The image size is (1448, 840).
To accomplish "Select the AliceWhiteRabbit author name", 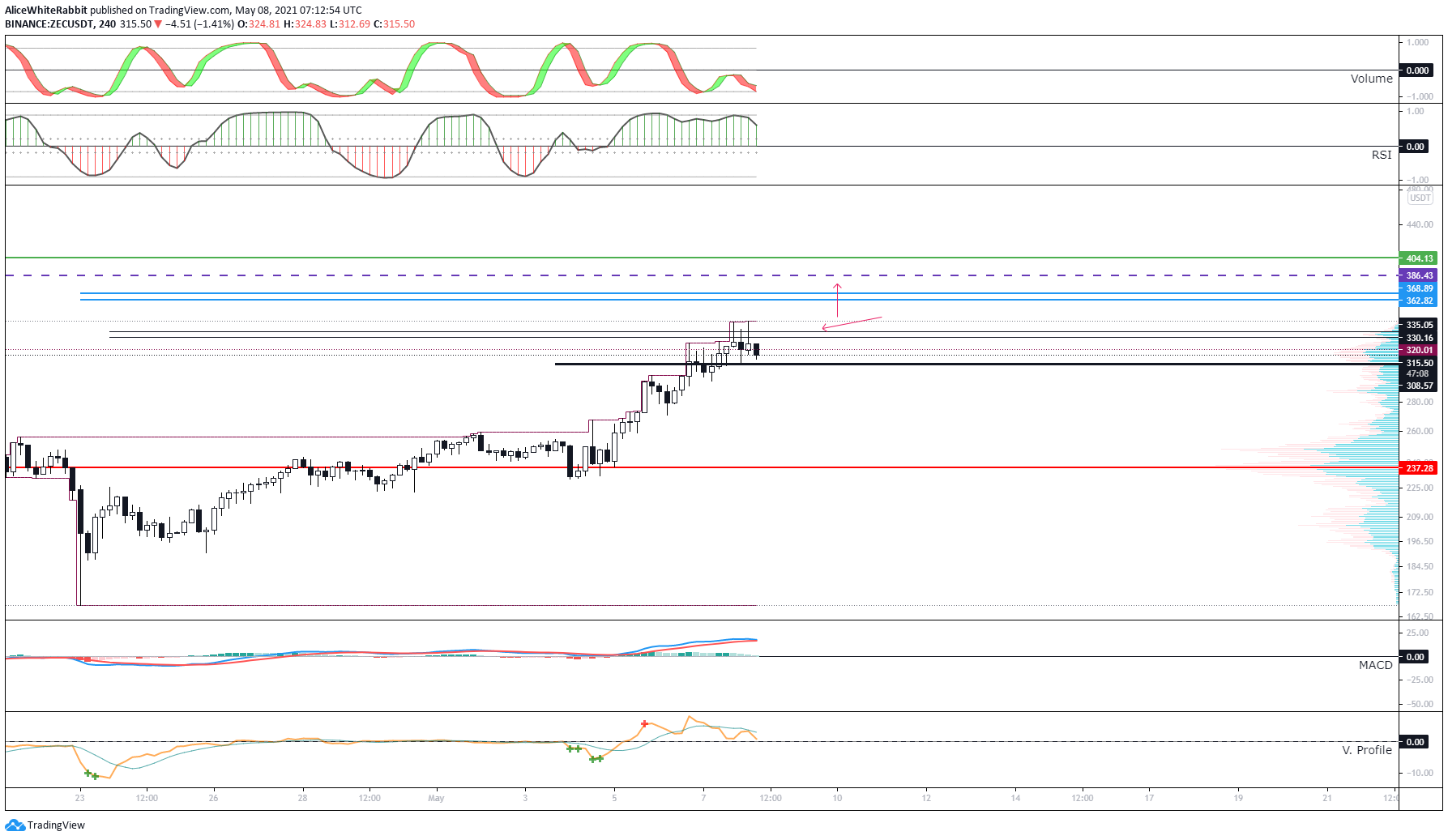I will 46,11.
